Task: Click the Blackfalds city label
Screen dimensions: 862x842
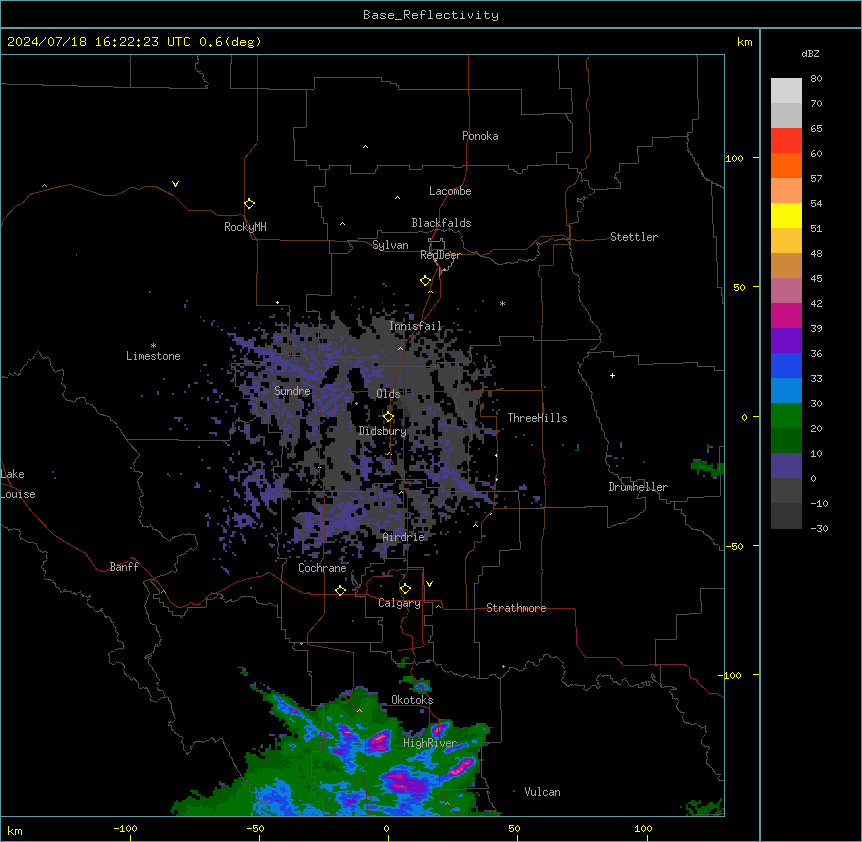Action: tap(441, 223)
